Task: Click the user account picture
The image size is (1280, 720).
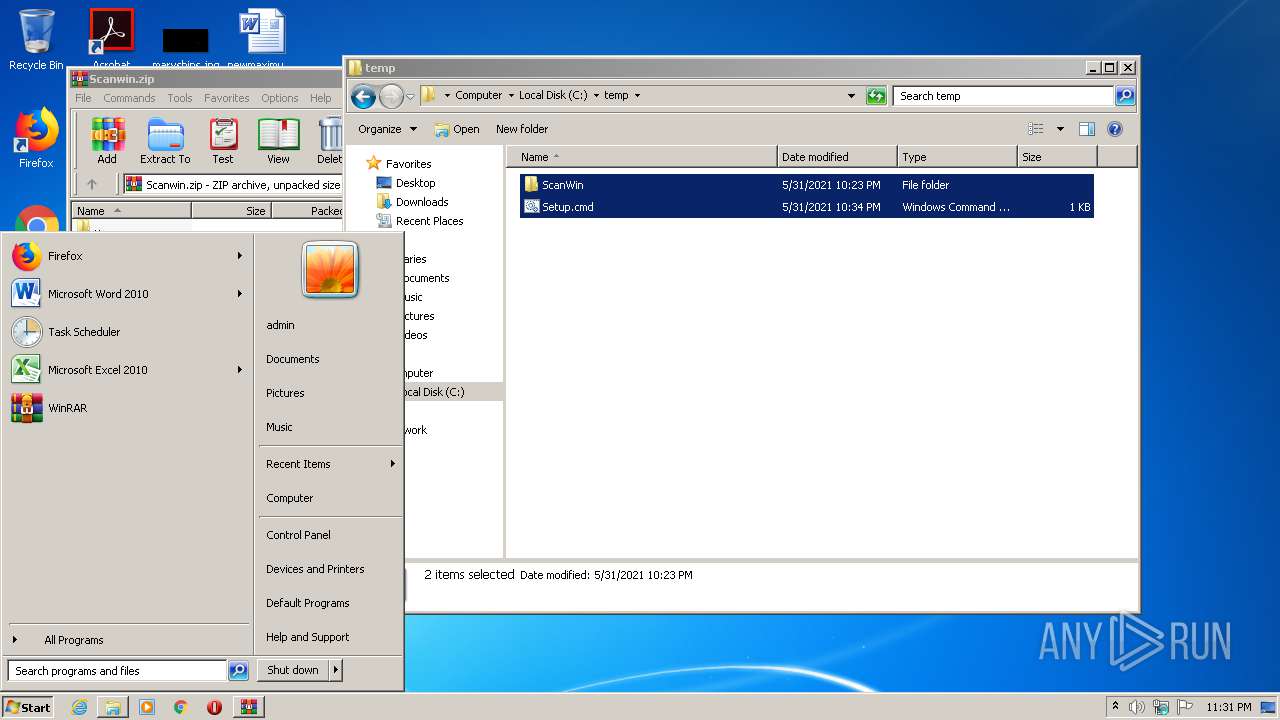Action: point(330,270)
